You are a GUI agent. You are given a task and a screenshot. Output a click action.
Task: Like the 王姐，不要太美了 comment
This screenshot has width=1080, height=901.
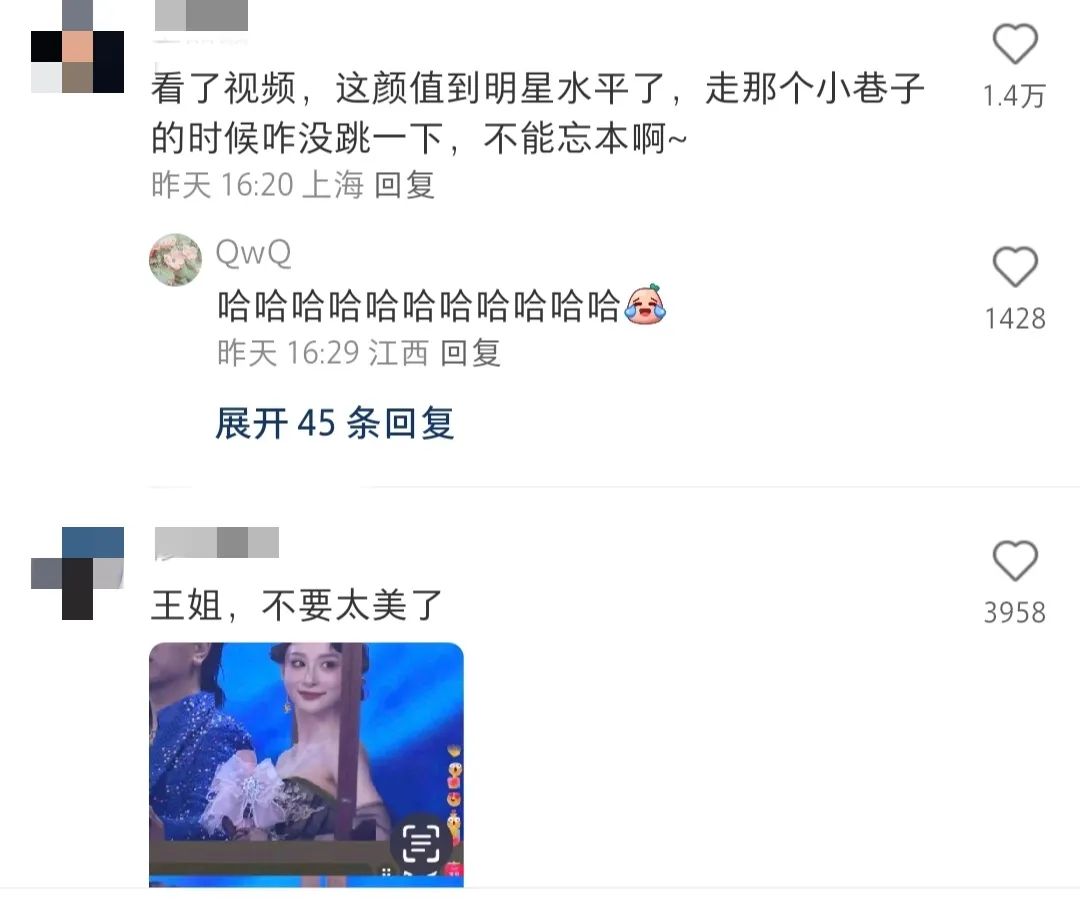tap(1015, 561)
